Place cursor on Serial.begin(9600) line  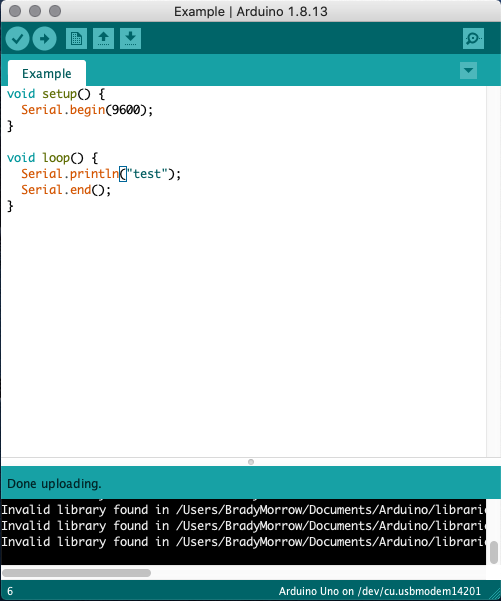point(87,110)
